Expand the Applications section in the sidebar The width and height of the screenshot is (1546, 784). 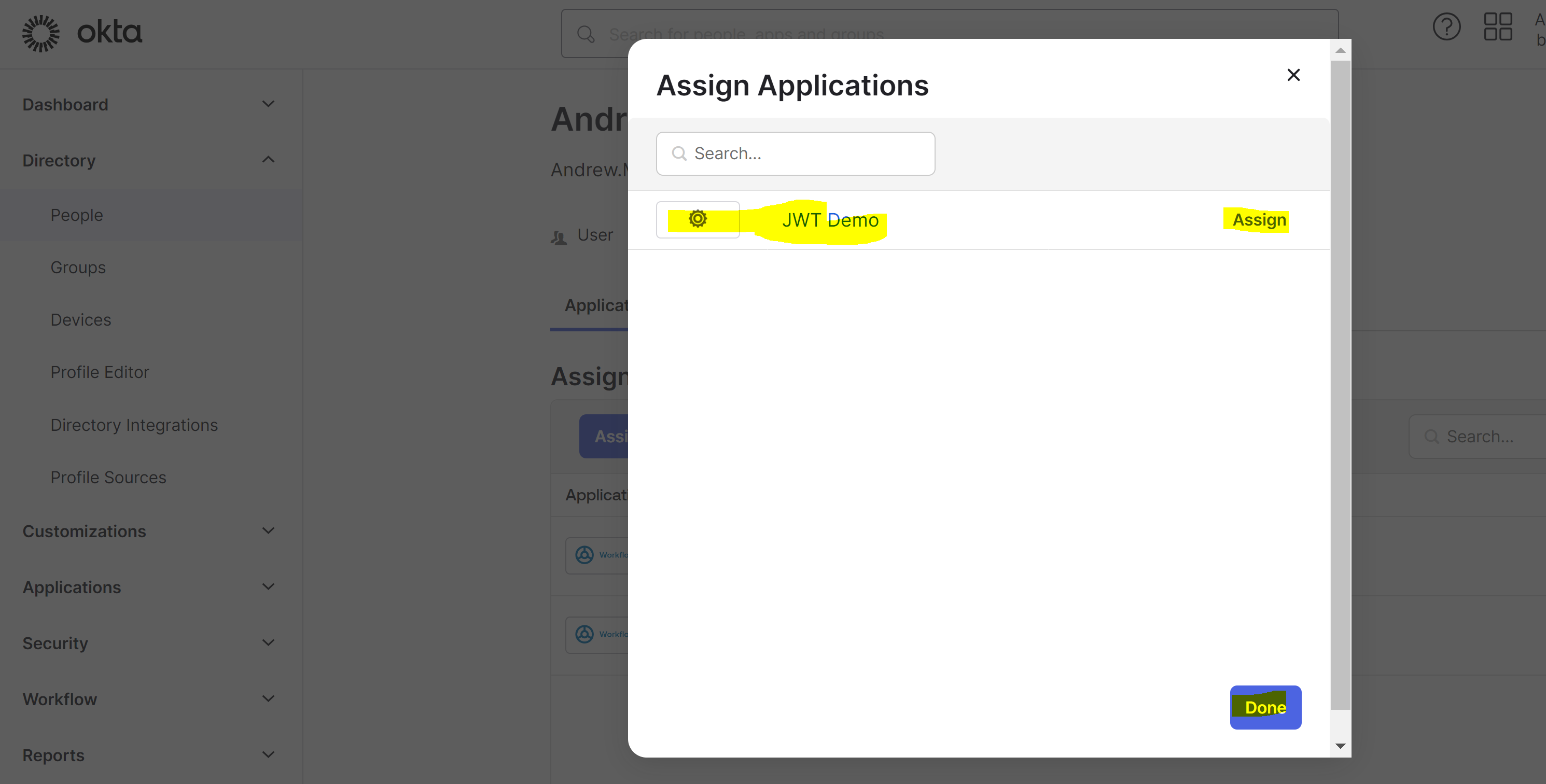point(268,586)
